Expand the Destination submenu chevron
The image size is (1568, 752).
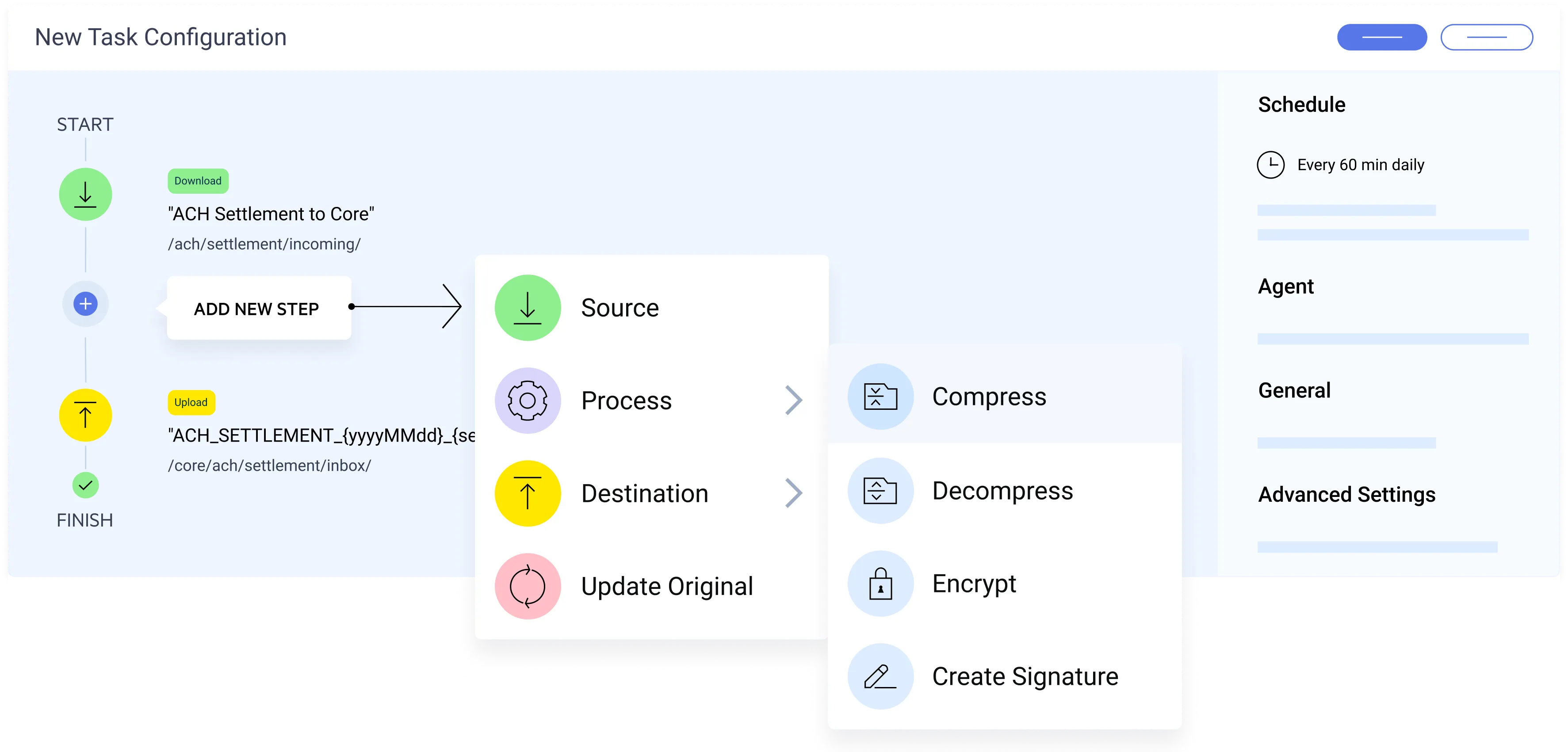point(793,493)
